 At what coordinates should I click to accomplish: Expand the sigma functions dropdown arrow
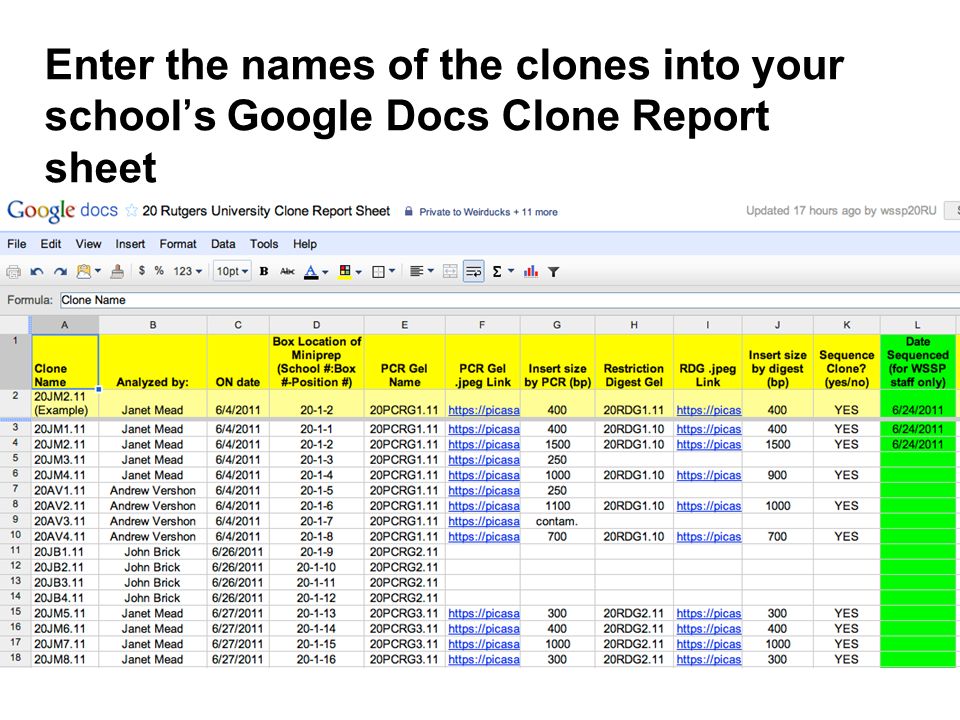[511, 271]
